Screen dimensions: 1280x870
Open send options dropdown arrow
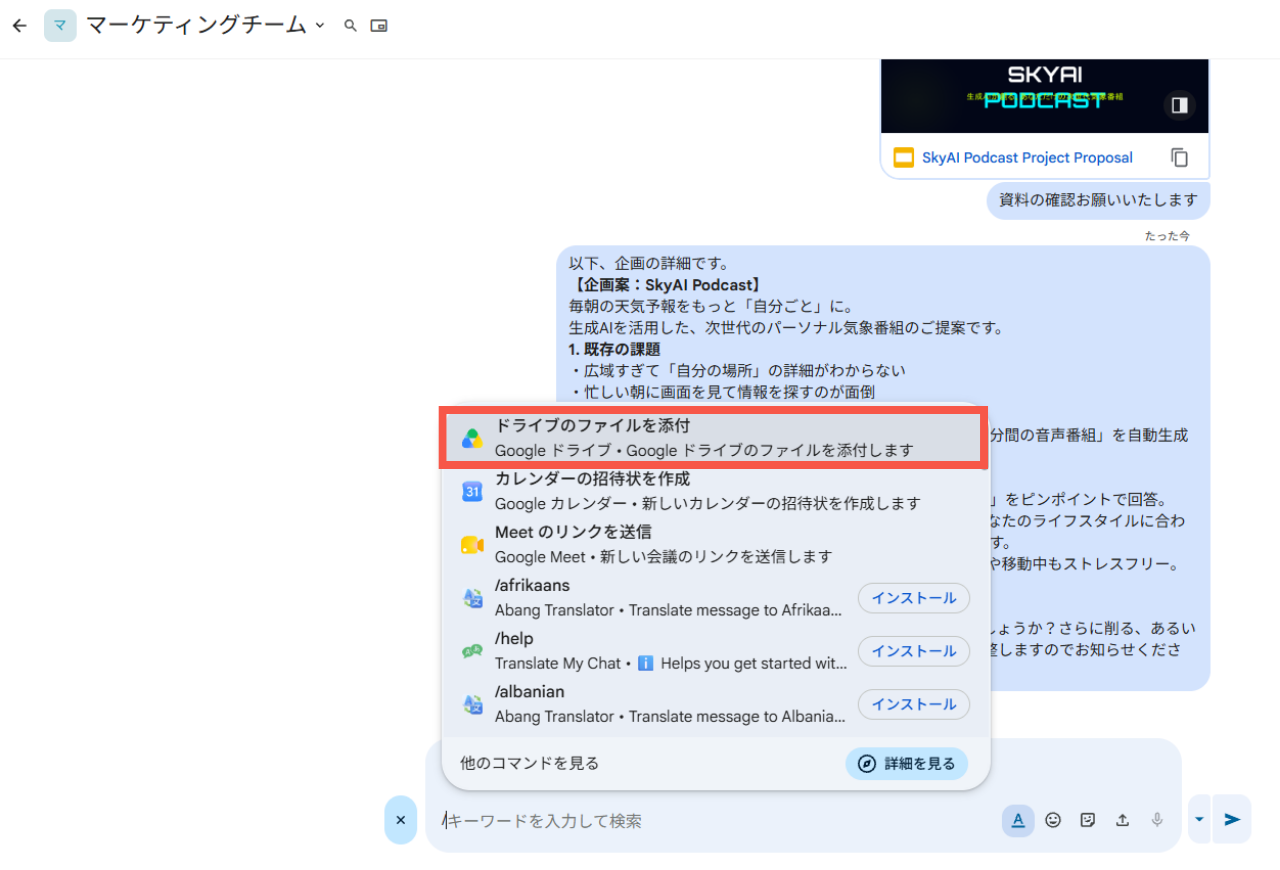1199,820
